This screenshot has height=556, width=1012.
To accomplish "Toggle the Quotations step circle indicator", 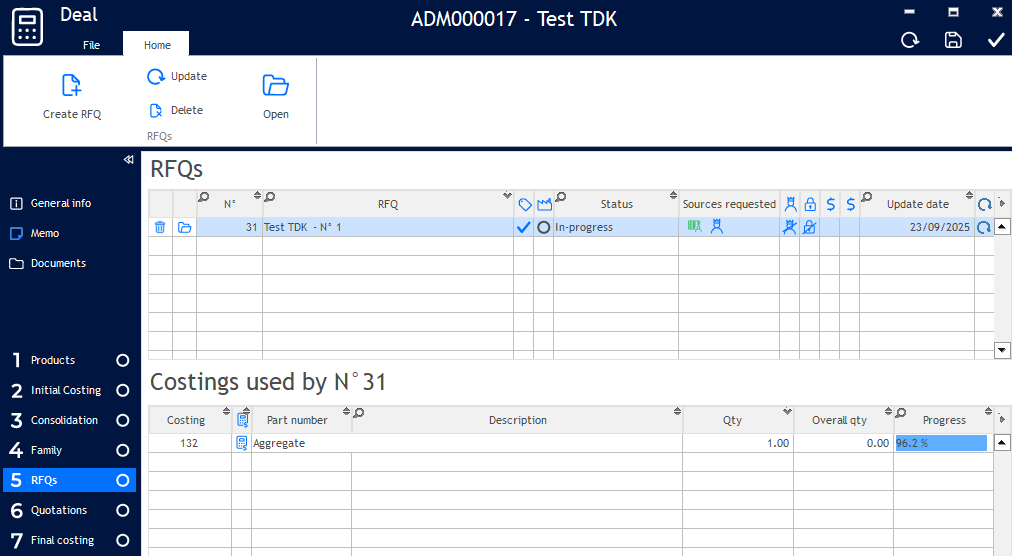I will coord(123,511).
